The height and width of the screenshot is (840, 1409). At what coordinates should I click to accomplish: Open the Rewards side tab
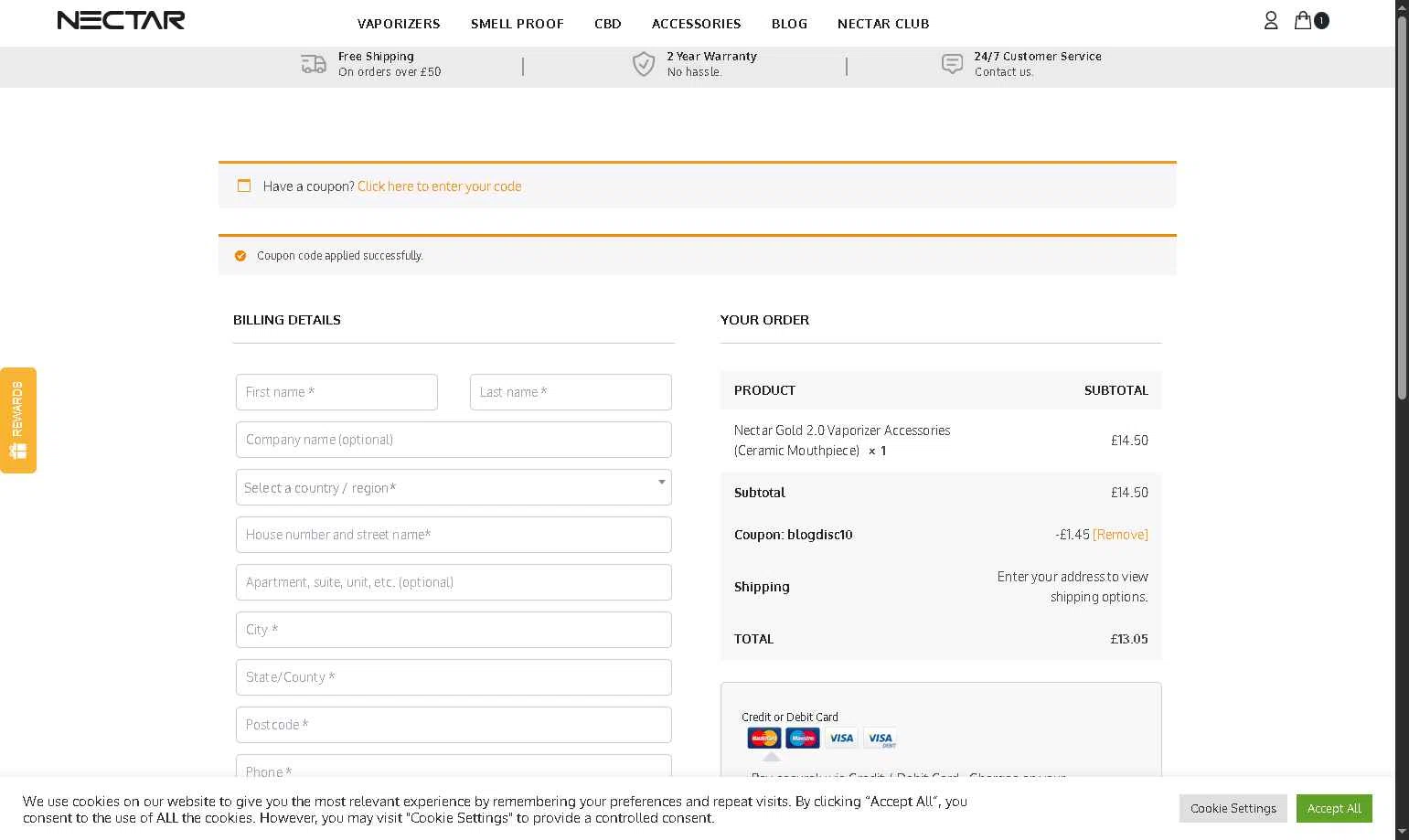tap(18, 420)
